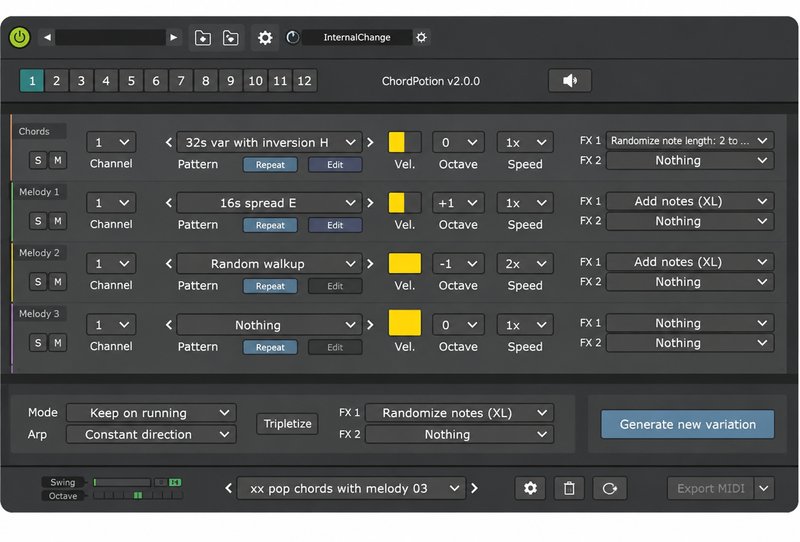Open the Arp dropdown Constant direction
800x542 pixels.
click(x=151, y=435)
